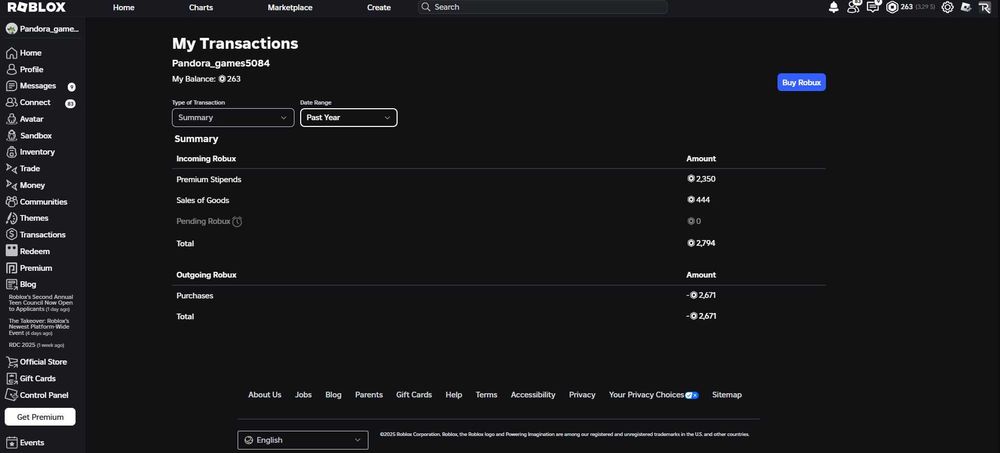This screenshot has height=453, width=1000.
Task: Open the Privacy footer link
Action: coord(582,395)
